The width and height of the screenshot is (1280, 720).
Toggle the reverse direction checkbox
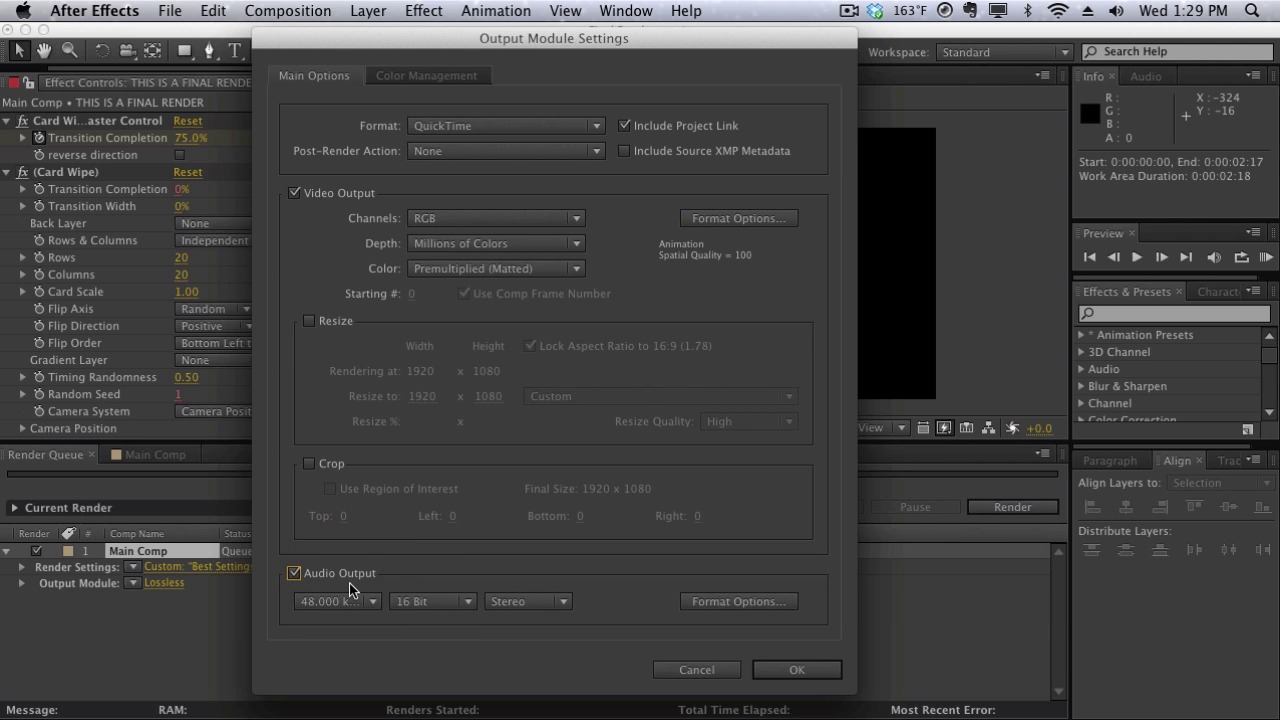[x=180, y=155]
